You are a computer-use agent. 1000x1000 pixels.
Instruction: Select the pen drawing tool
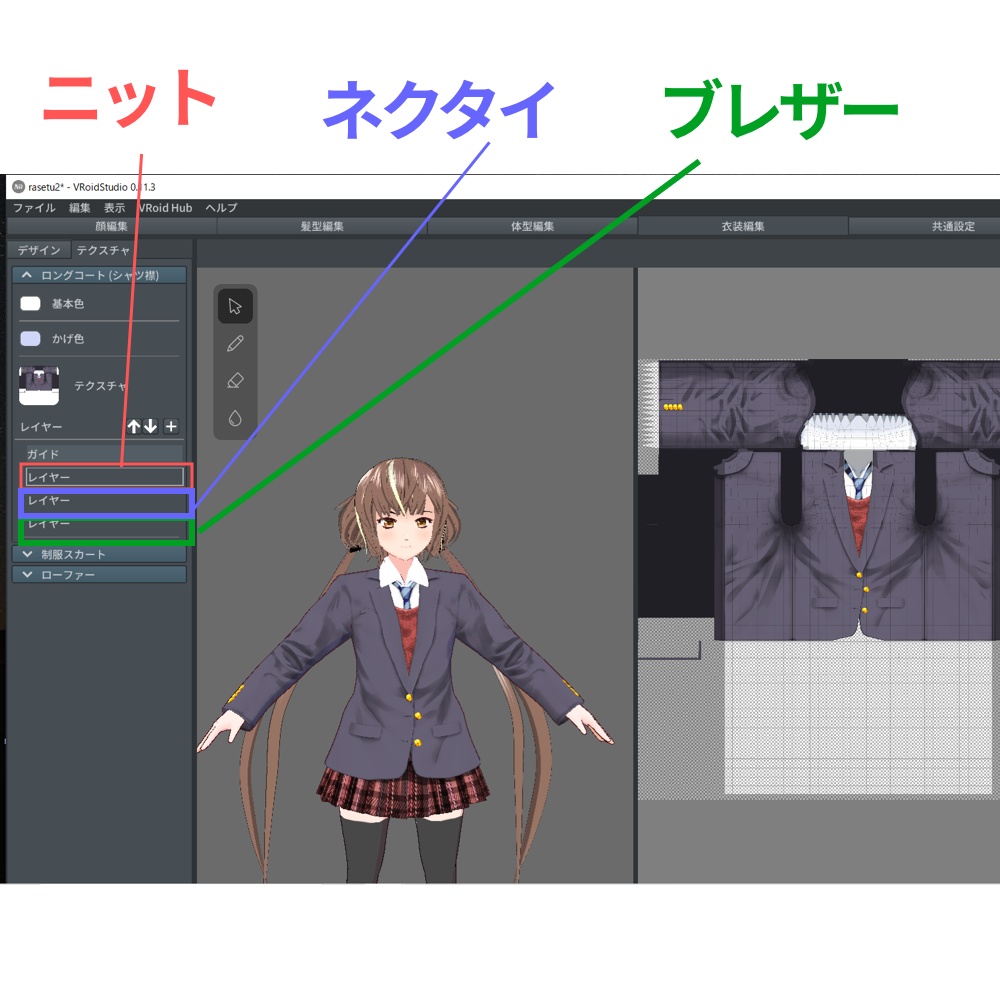click(235, 344)
